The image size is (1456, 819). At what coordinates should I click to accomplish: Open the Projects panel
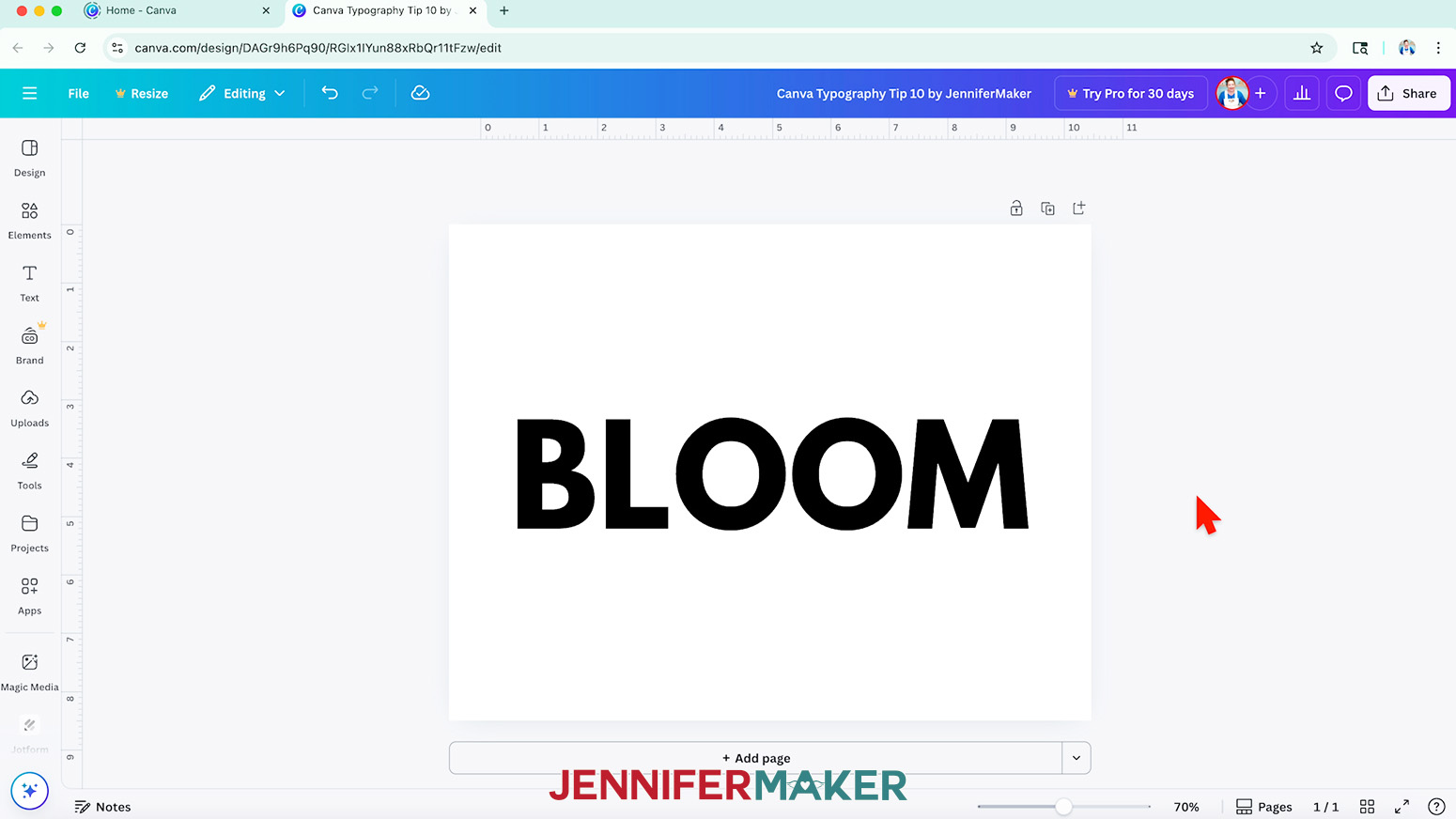click(x=30, y=533)
